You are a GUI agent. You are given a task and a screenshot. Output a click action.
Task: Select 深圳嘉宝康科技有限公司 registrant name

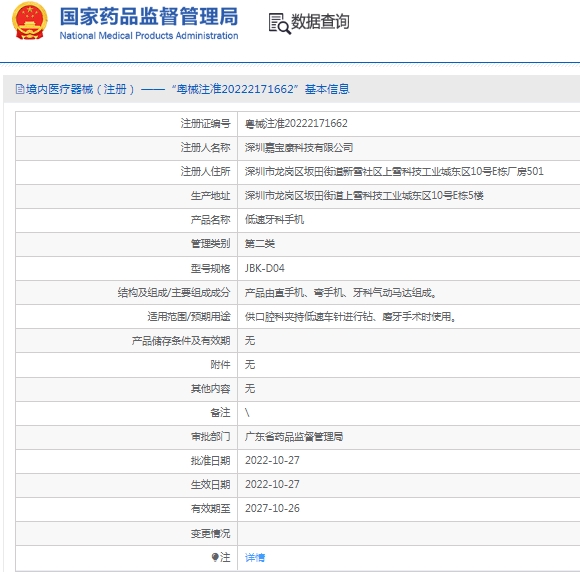pos(299,148)
